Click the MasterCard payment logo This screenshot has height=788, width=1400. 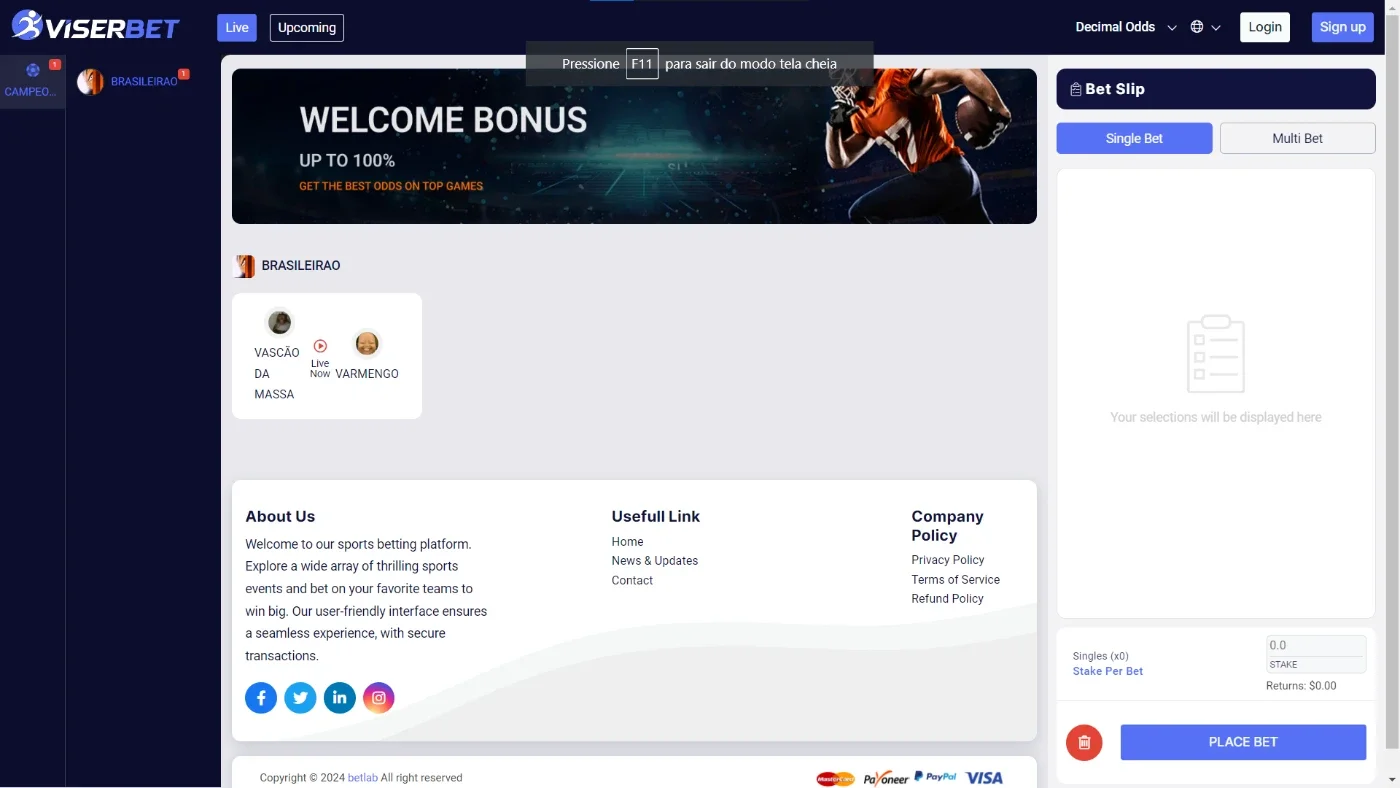[x=835, y=778]
